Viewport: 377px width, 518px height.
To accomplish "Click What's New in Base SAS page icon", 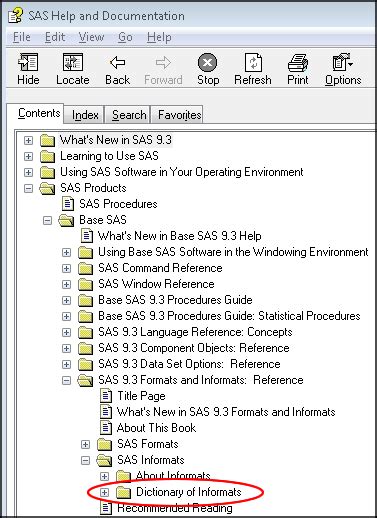I will [x=87, y=236].
